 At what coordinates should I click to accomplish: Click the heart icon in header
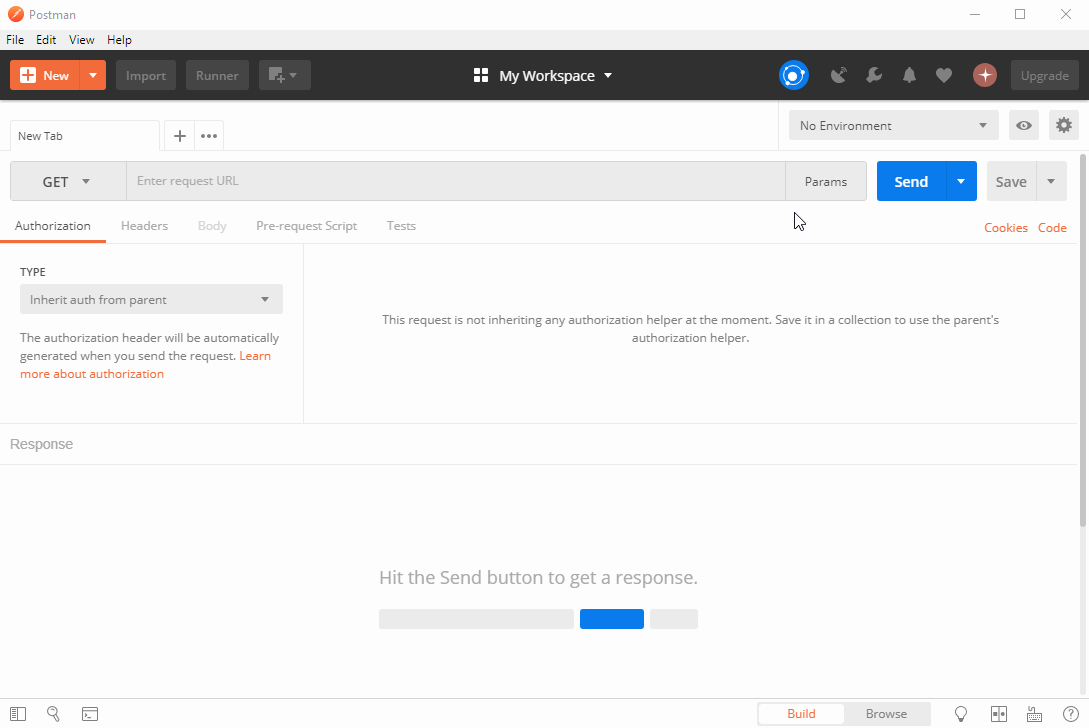(944, 75)
